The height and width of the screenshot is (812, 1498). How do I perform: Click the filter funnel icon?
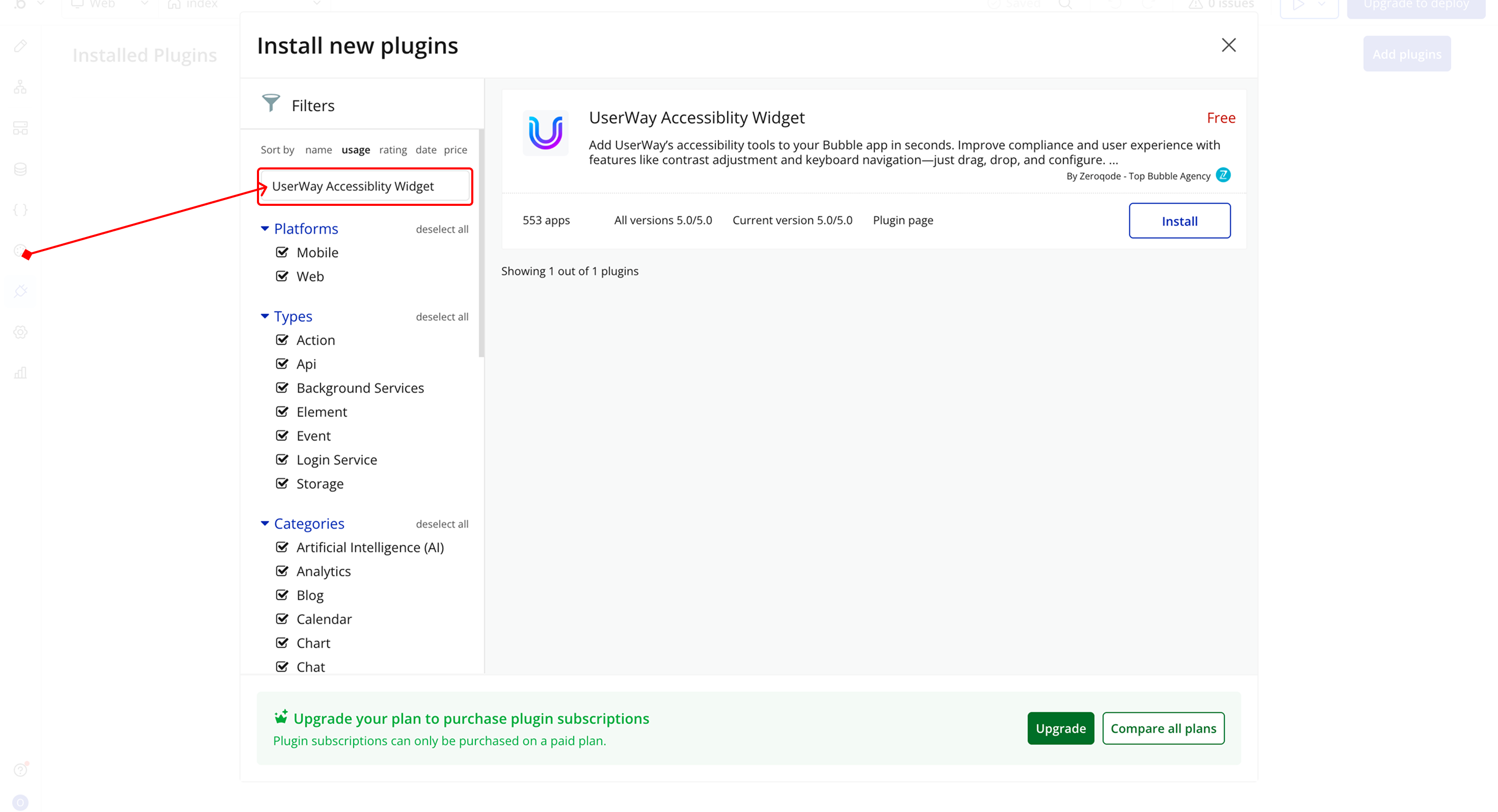pos(270,103)
